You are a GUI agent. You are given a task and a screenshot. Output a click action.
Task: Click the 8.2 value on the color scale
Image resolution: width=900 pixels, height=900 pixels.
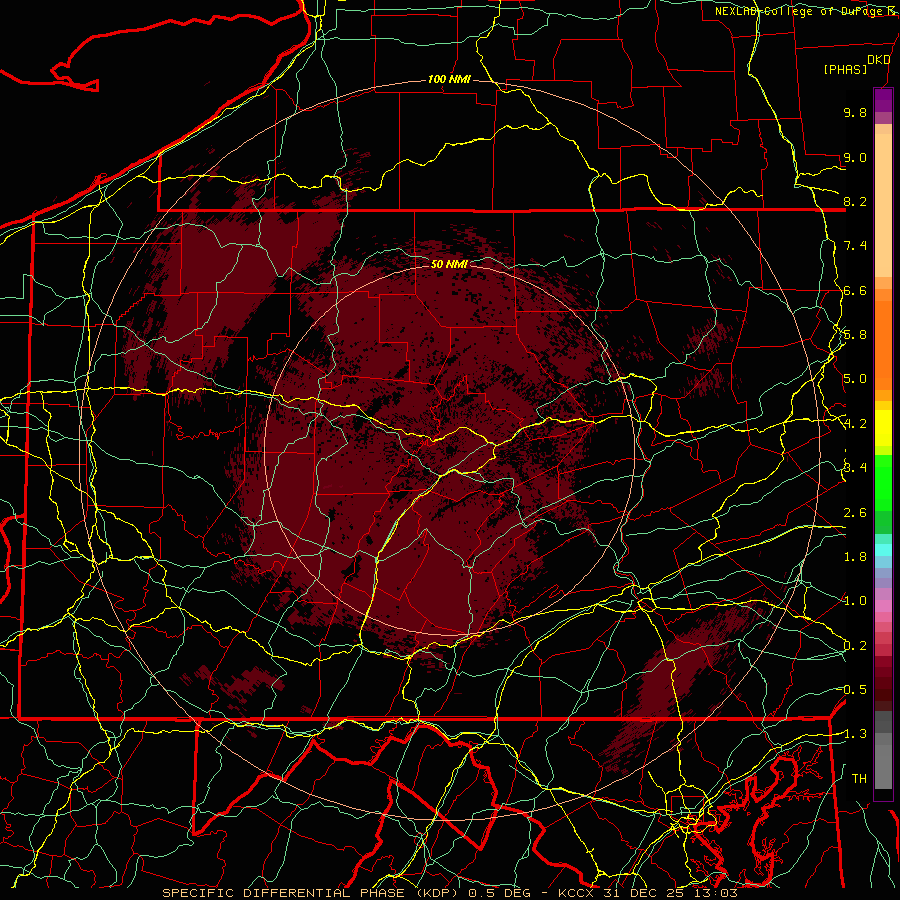pos(855,201)
